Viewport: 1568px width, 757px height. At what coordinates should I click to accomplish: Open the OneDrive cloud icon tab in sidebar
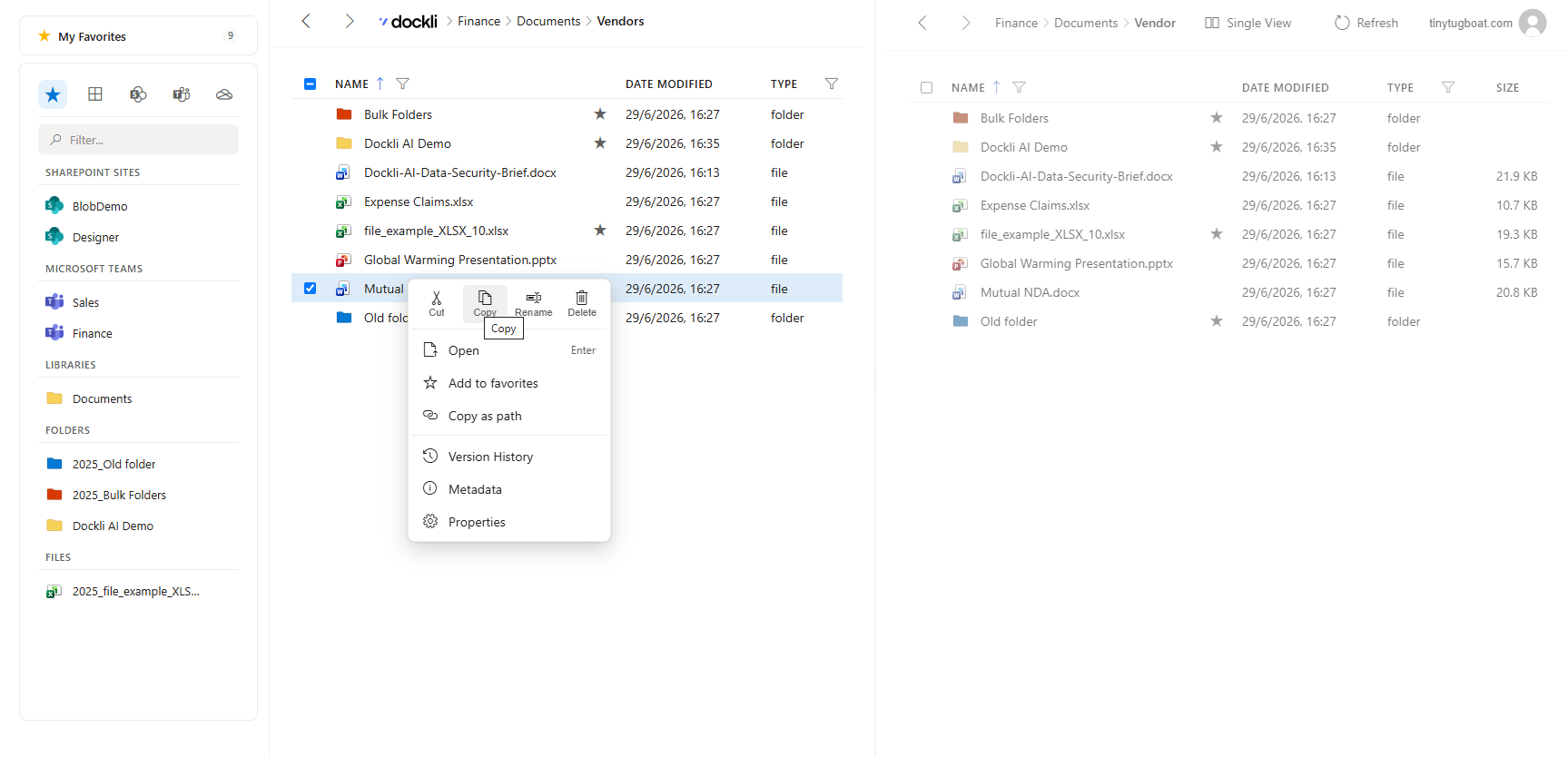(224, 94)
